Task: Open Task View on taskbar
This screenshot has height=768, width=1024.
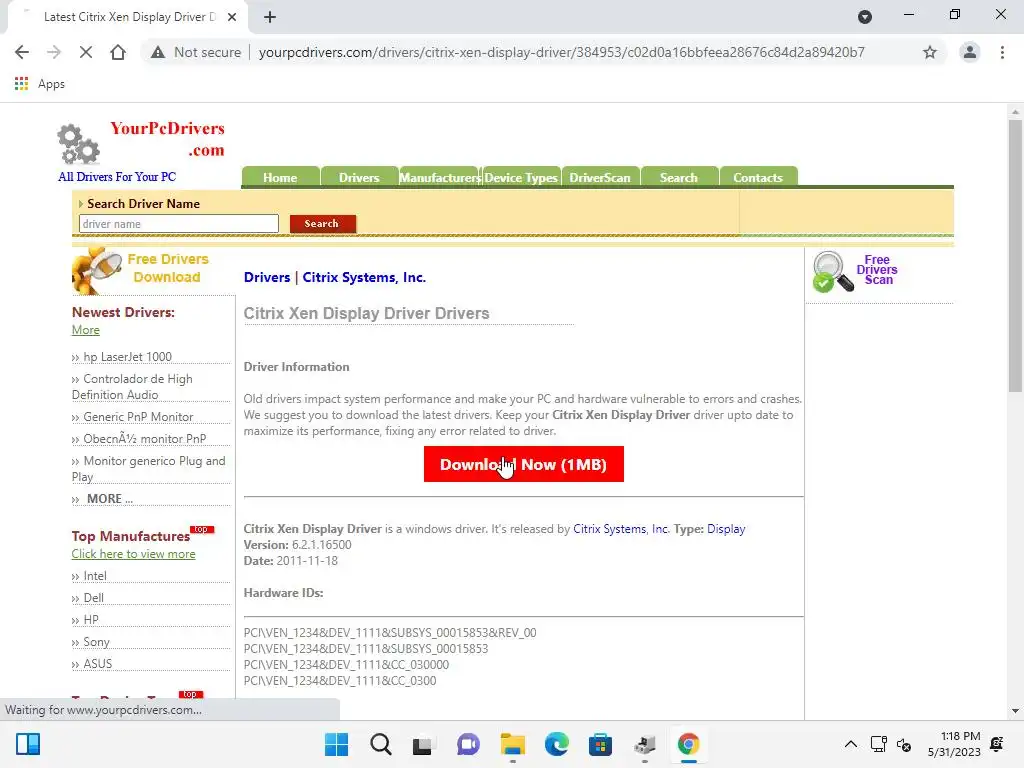Action: [x=423, y=744]
